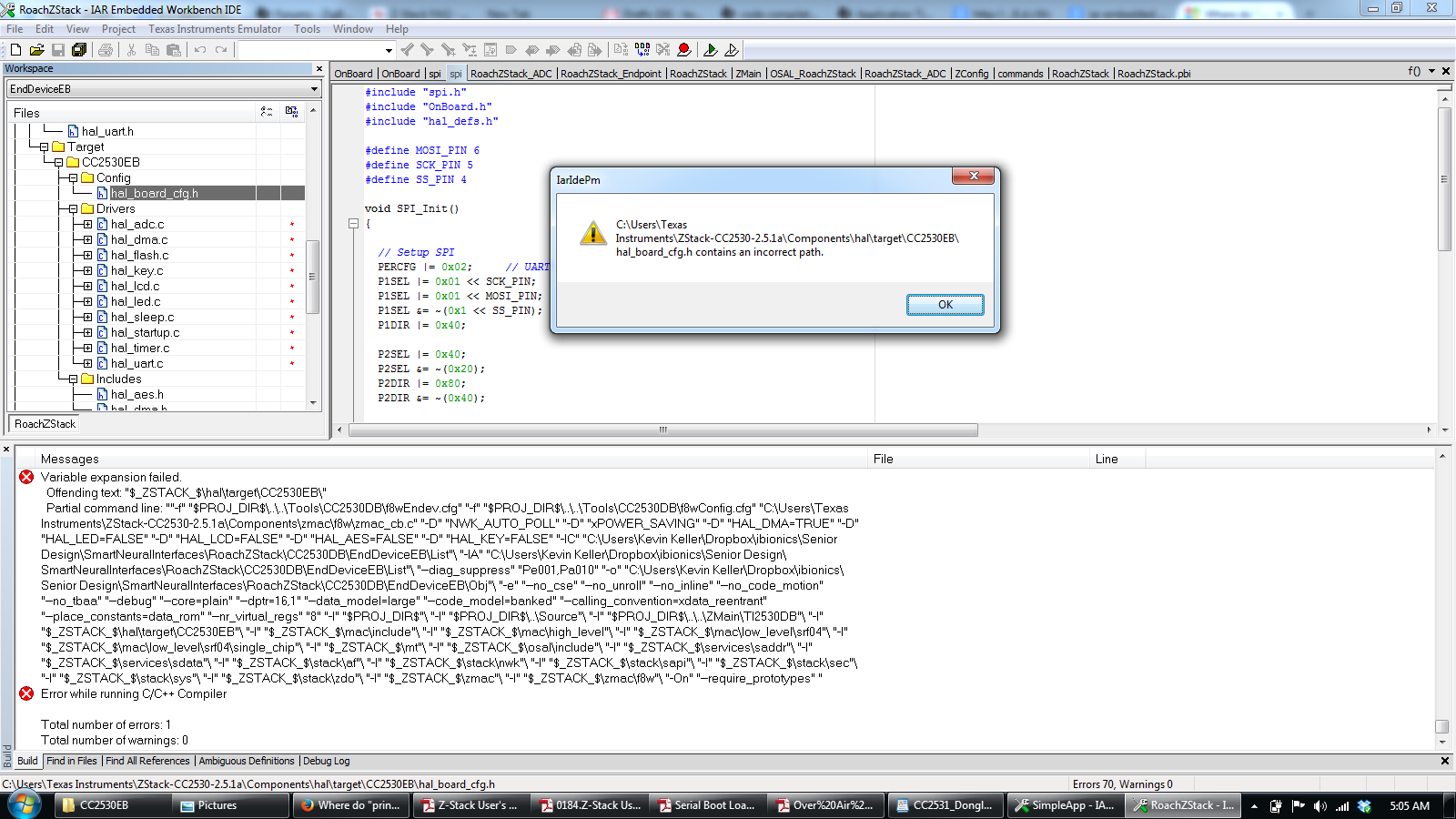1456x819 pixels.
Task: Select hal_flash.c in the file tree
Action: [139, 255]
